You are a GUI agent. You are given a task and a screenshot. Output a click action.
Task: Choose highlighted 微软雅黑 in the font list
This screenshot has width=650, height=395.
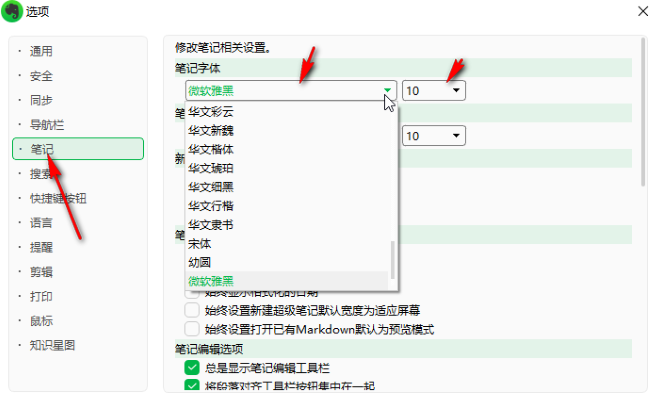[288, 281]
